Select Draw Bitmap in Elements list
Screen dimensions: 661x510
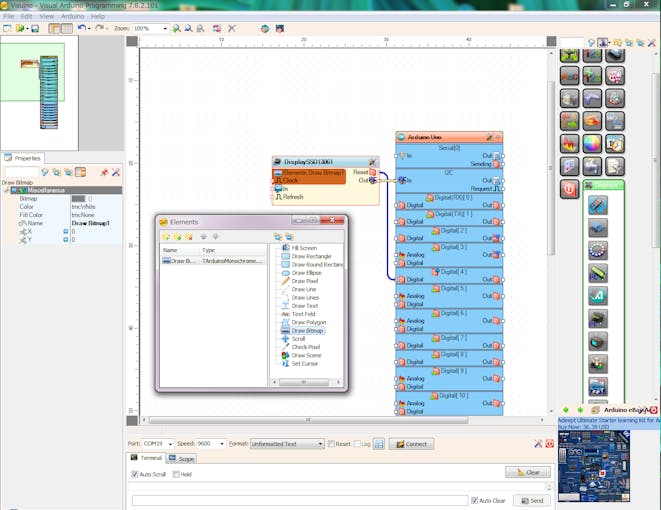[x=307, y=330]
